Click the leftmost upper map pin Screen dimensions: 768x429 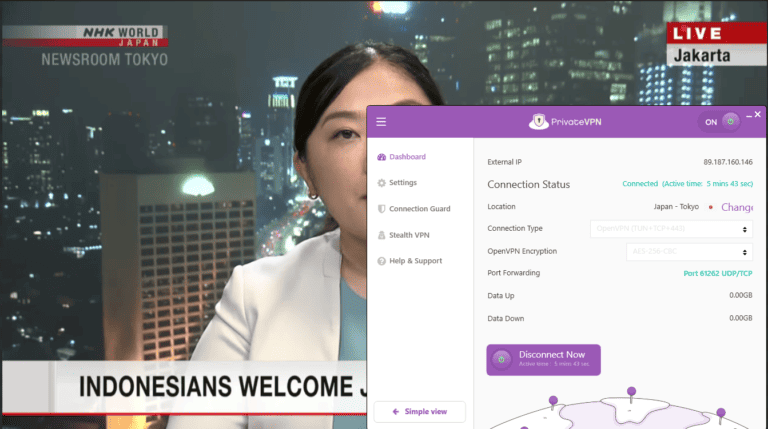tap(553, 402)
